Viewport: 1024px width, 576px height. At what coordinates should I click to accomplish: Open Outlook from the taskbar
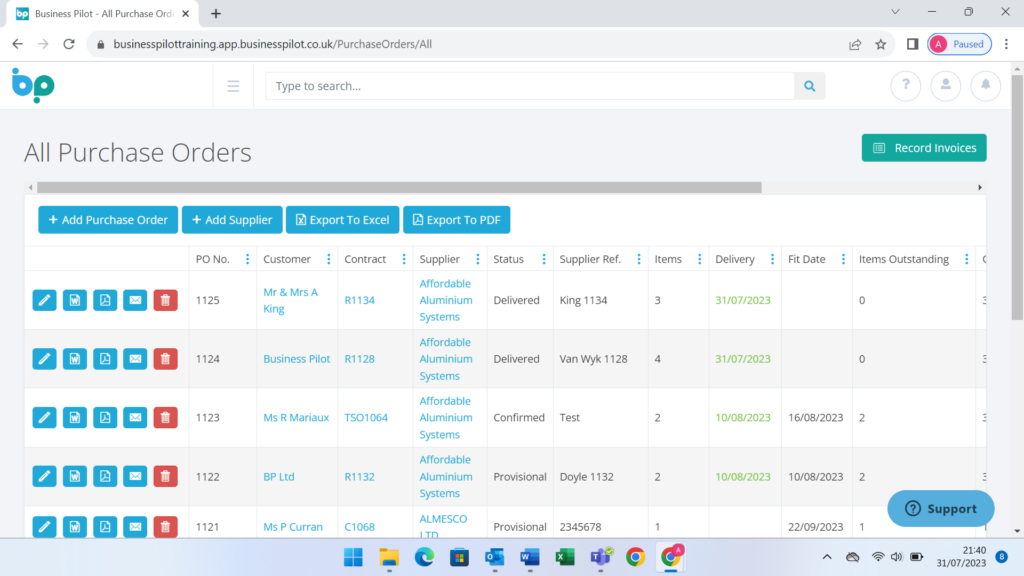click(494, 557)
